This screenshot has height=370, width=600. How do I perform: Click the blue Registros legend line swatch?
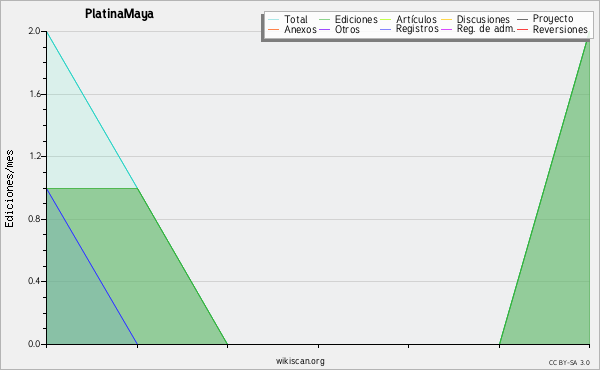click(385, 29)
